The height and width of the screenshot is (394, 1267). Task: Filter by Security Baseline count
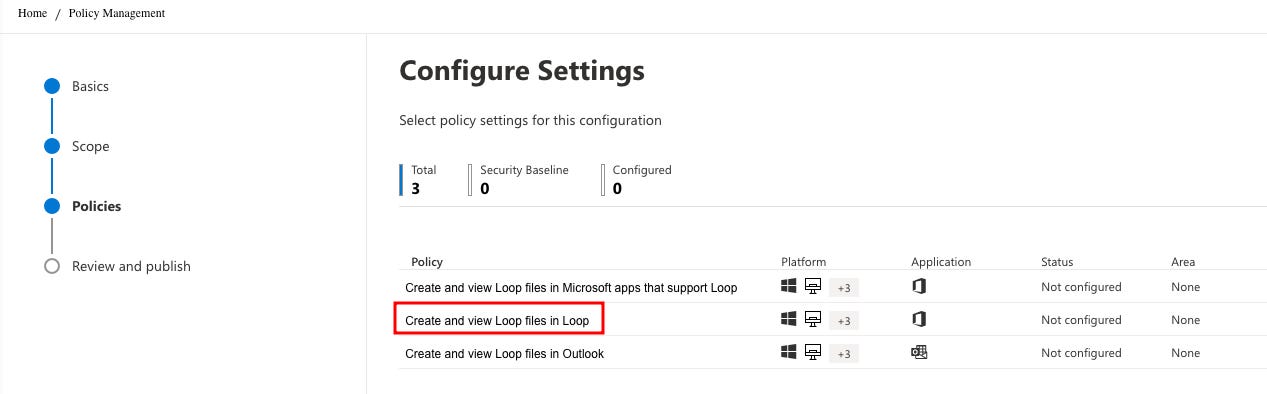coord(520,179)
